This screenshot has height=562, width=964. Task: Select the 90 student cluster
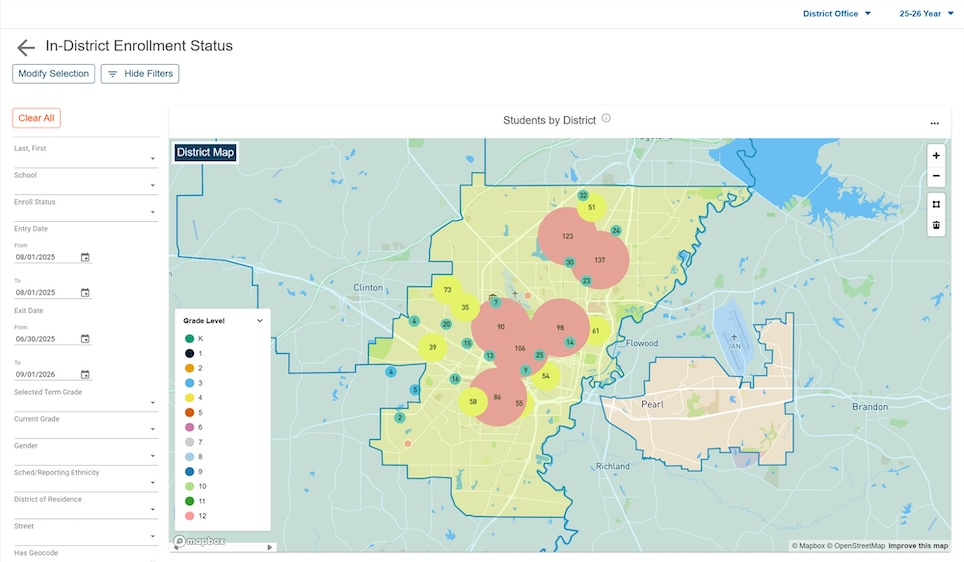(x=500, y=327)
